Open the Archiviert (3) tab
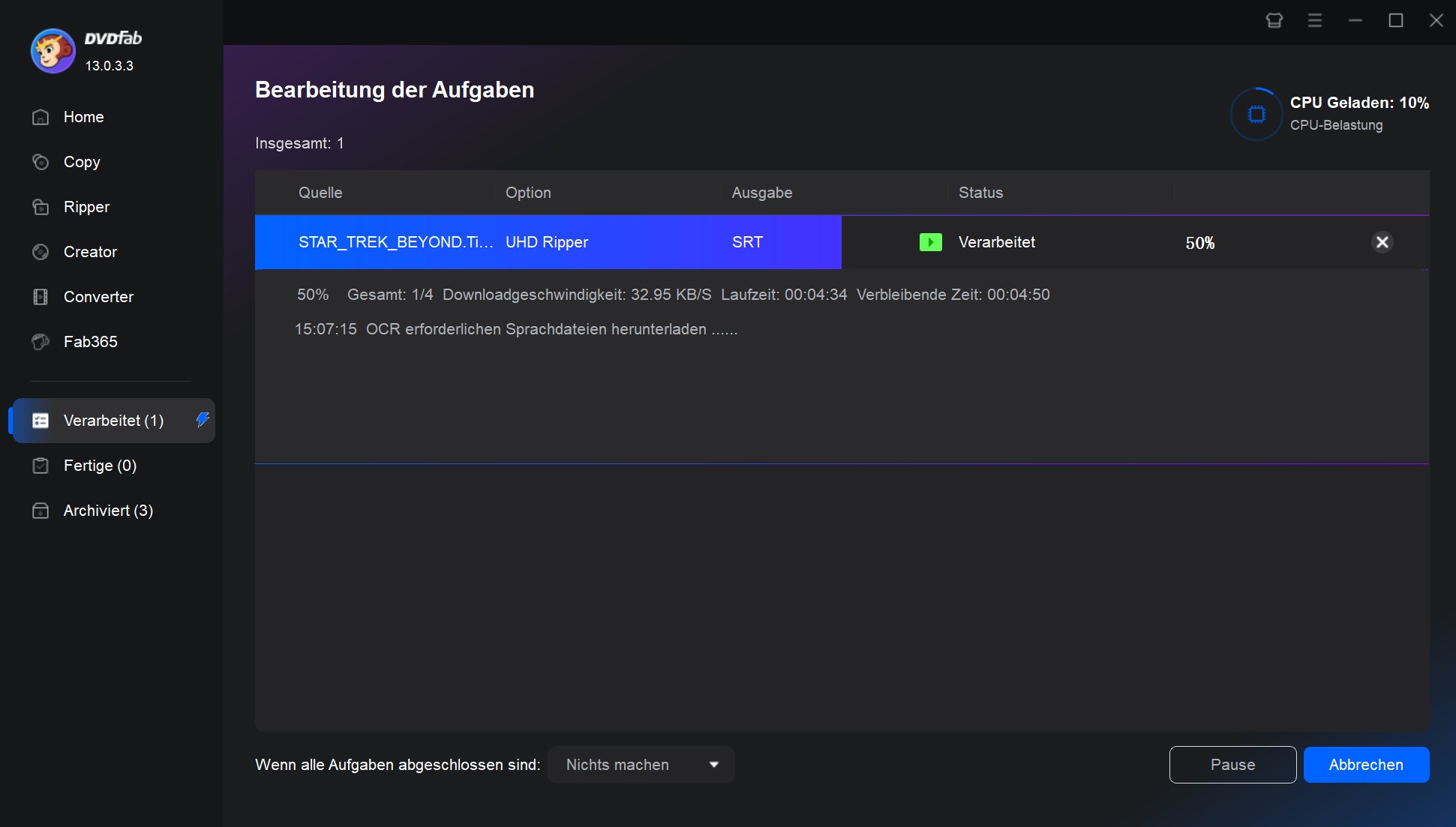1456x827 pixels. click(x=109, y=511)
